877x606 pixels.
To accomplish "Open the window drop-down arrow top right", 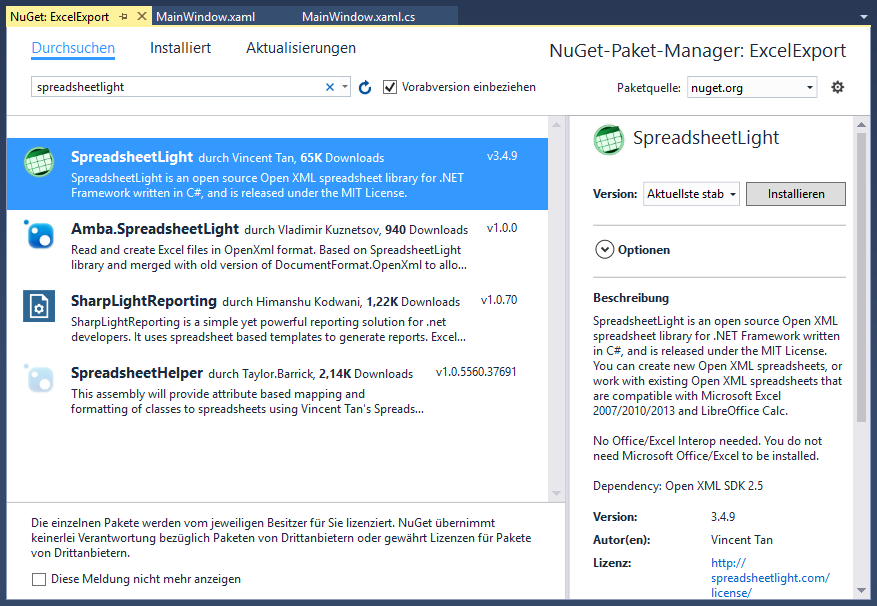I will pyautogui.click(x=862, y=16).
